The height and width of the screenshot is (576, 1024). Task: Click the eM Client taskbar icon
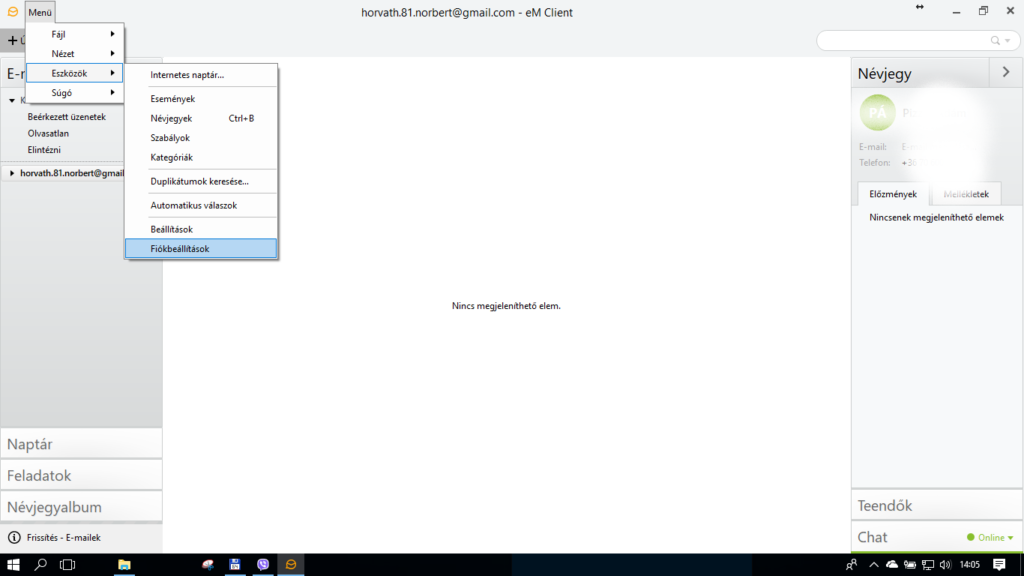tap(291, 564)
